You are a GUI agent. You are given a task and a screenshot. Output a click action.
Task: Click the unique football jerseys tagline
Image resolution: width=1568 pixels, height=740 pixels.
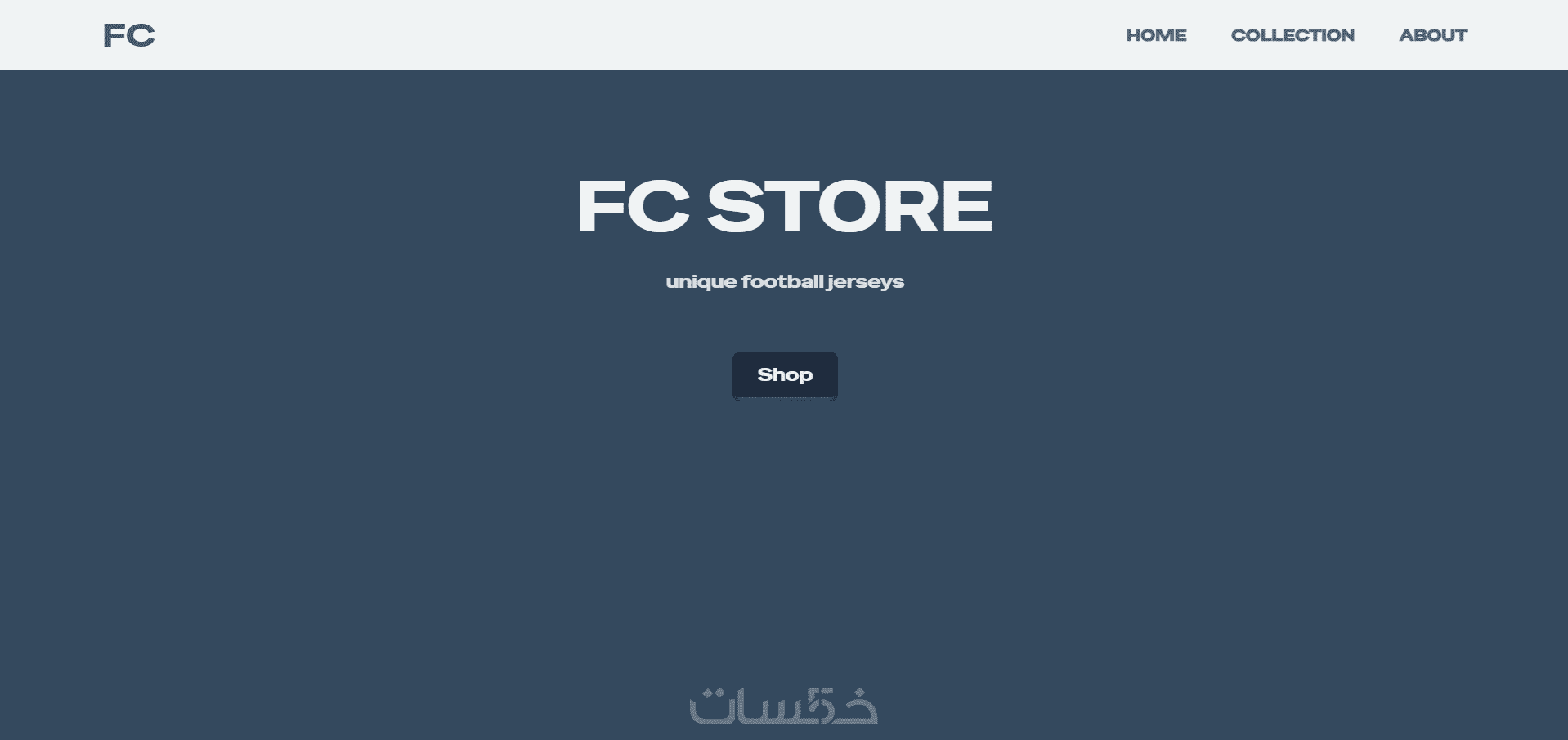(785, 282)
